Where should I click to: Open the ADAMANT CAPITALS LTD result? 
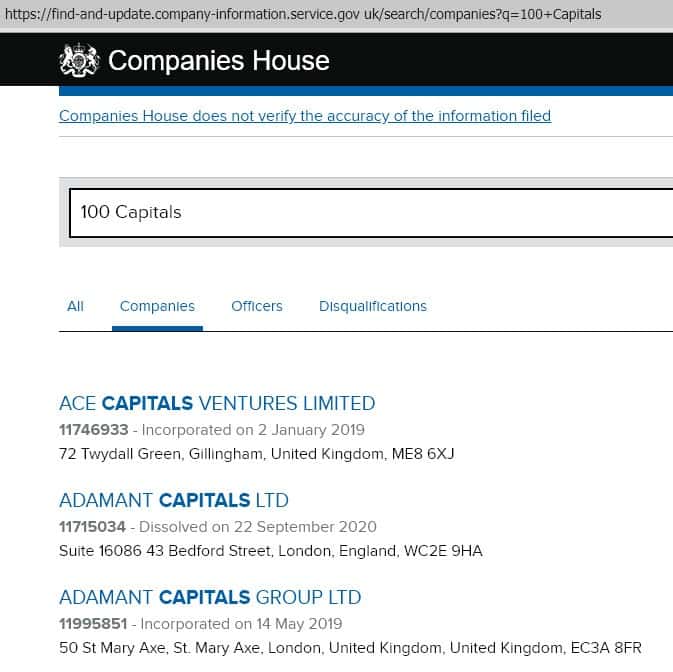[174, 500]
